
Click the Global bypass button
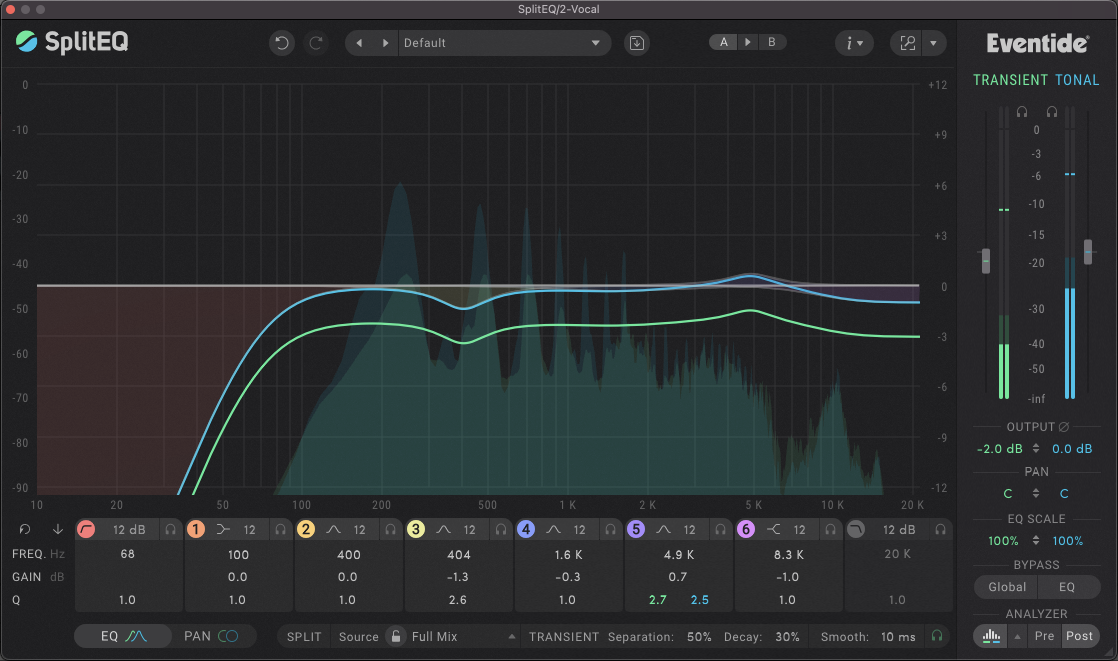click(x=1007, y=587)
